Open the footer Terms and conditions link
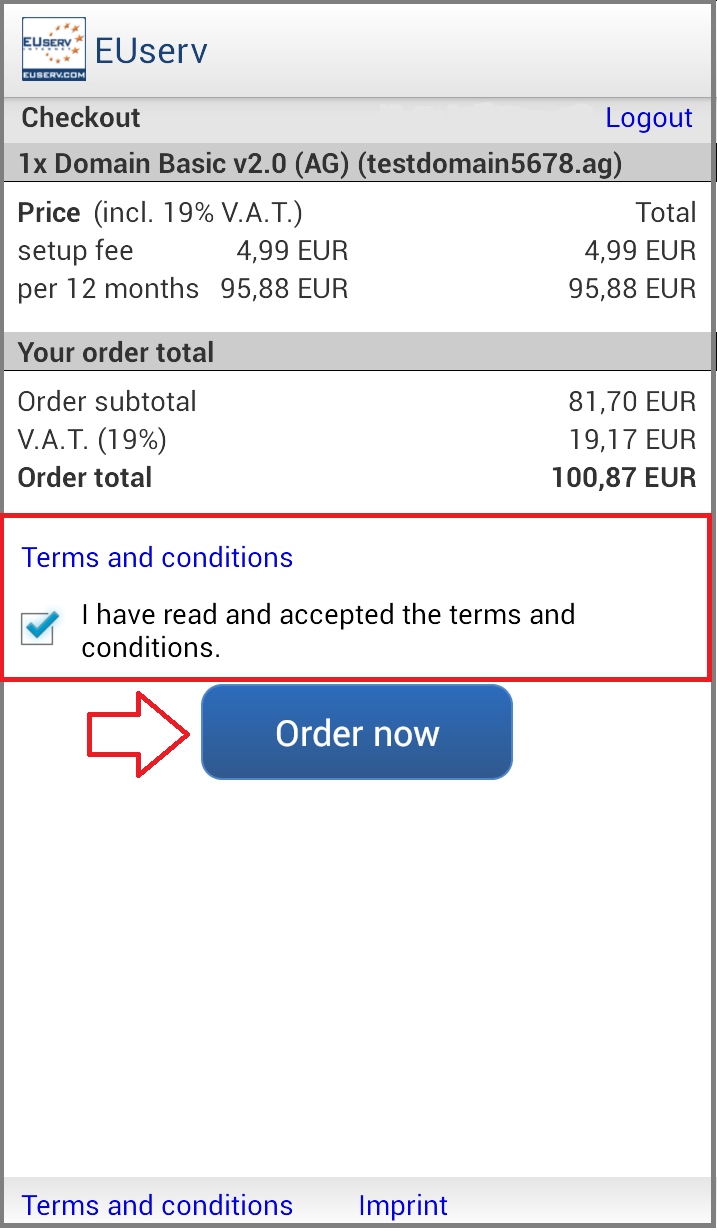 tap(157, 1205)
